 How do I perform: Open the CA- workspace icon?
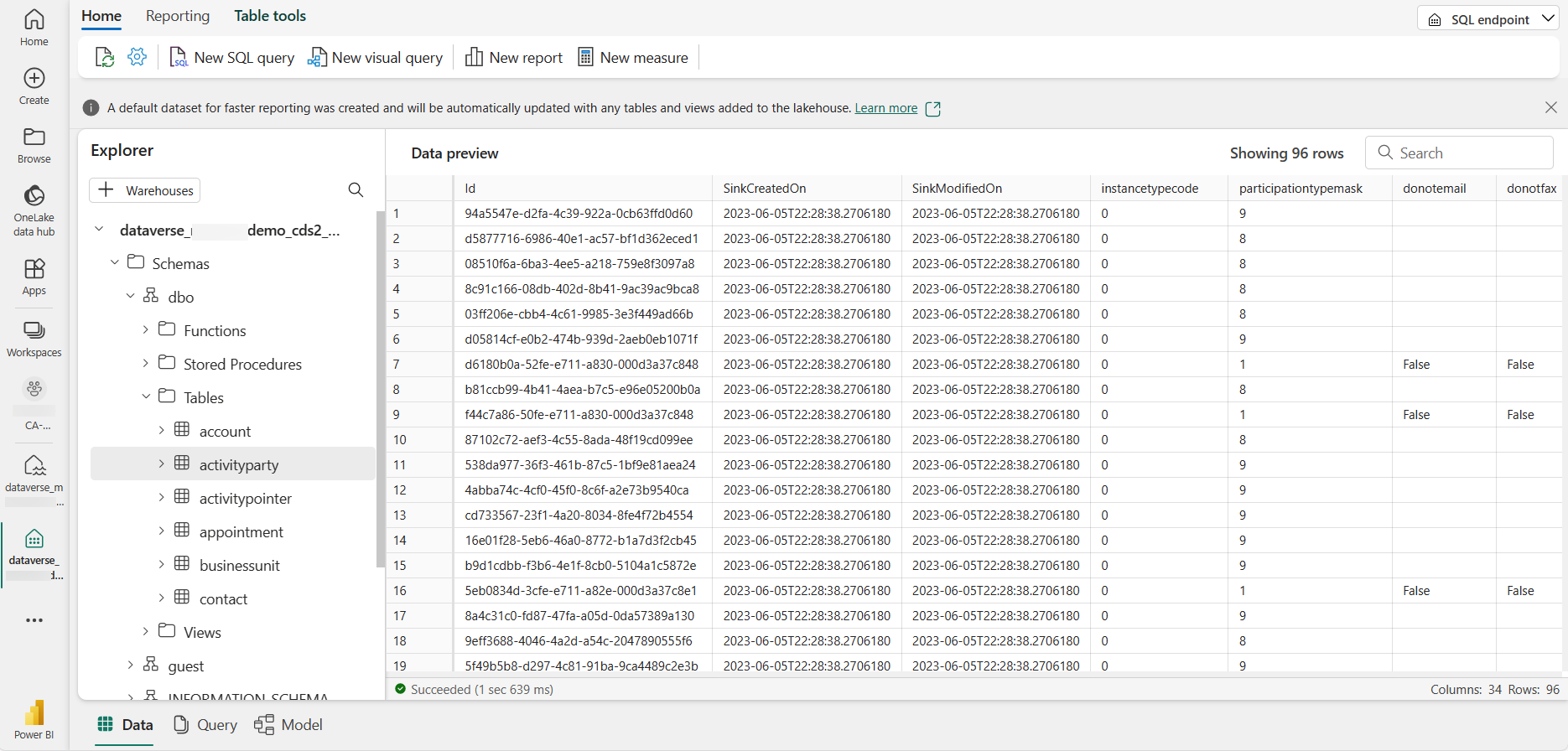click(34, 389)
